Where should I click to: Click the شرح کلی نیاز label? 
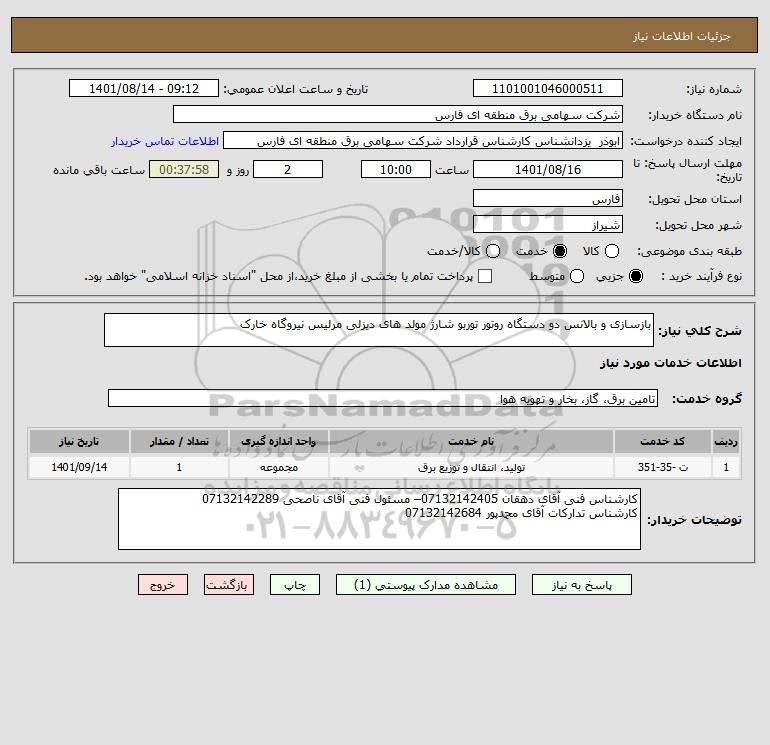(x=700, y=331)
